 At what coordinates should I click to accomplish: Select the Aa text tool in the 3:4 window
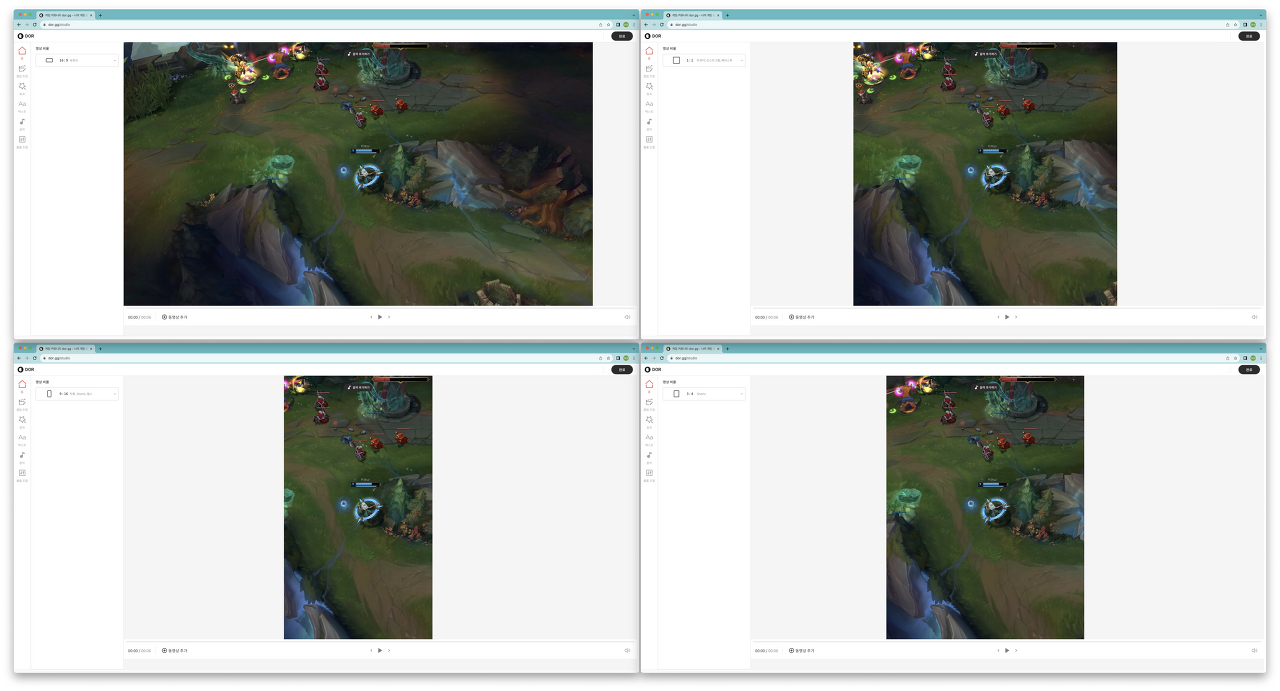(x=649, y=439)
